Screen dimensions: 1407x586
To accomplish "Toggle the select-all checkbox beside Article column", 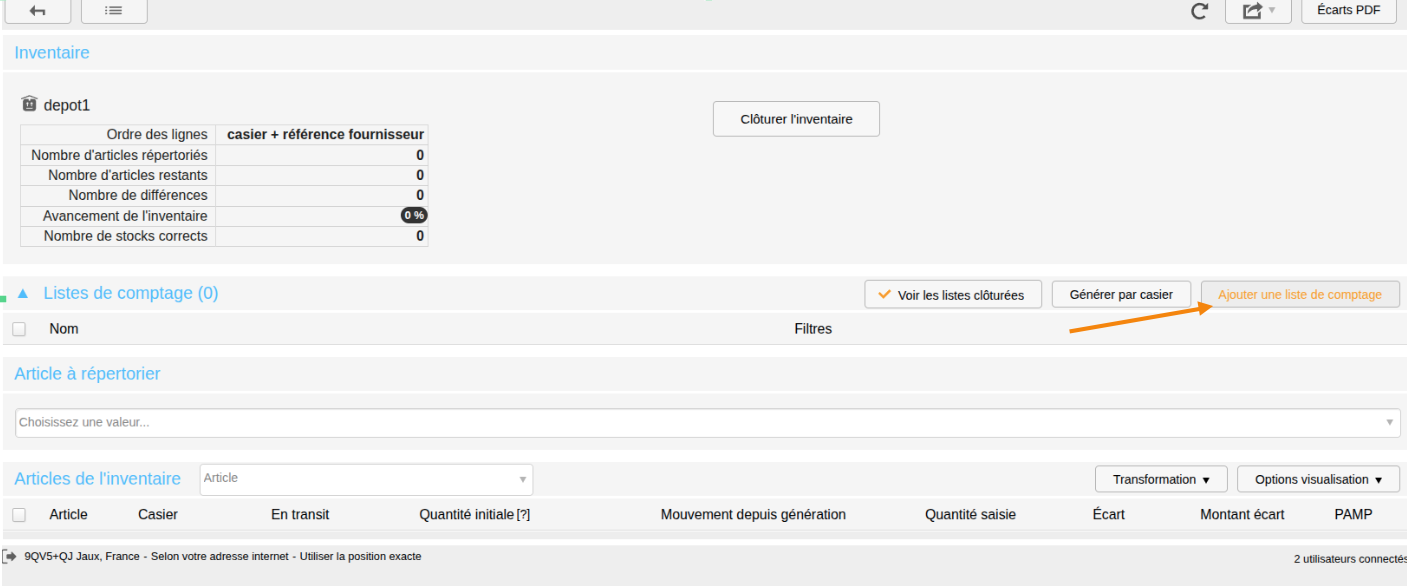I will click(19, 515).
